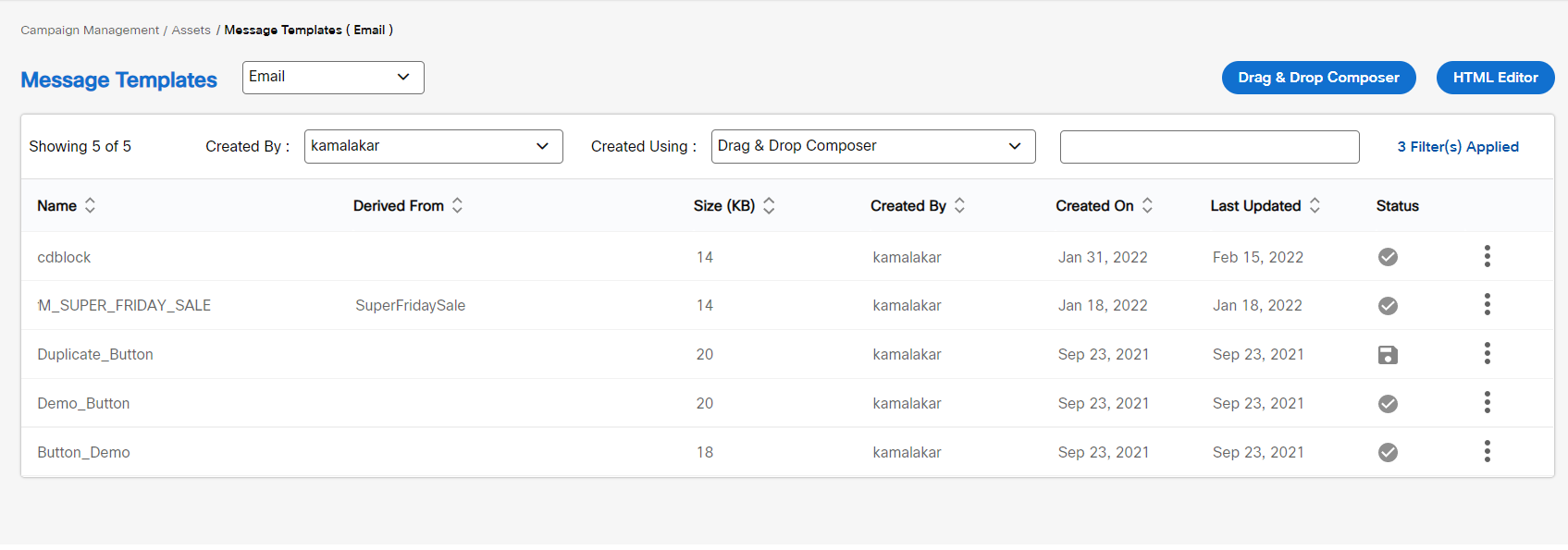Toggle sorting on the Name column

tap(90, 205)
